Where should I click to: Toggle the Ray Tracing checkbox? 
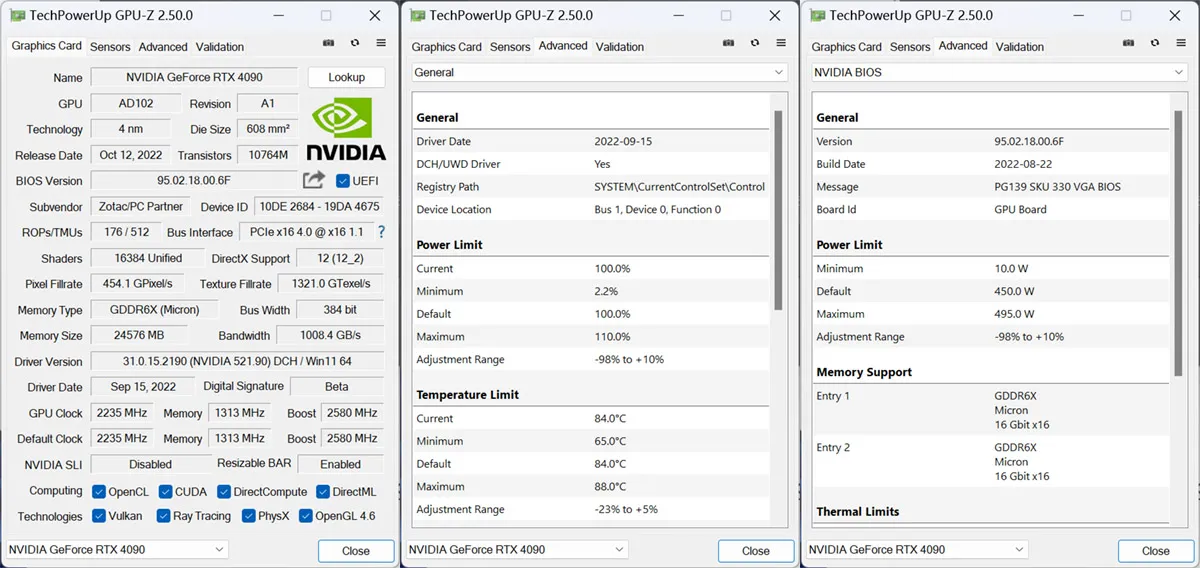(163, 516)
